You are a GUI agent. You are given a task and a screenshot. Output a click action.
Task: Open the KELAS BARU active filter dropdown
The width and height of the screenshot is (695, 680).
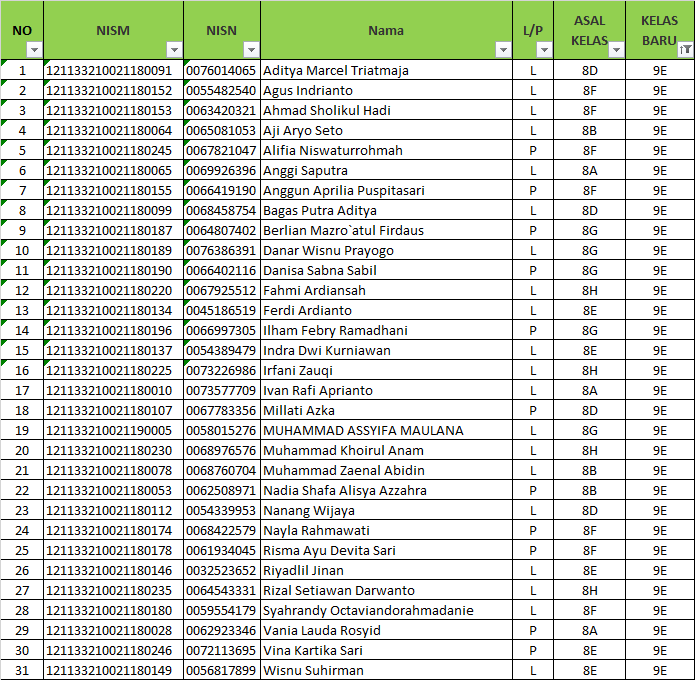point(685,50)
